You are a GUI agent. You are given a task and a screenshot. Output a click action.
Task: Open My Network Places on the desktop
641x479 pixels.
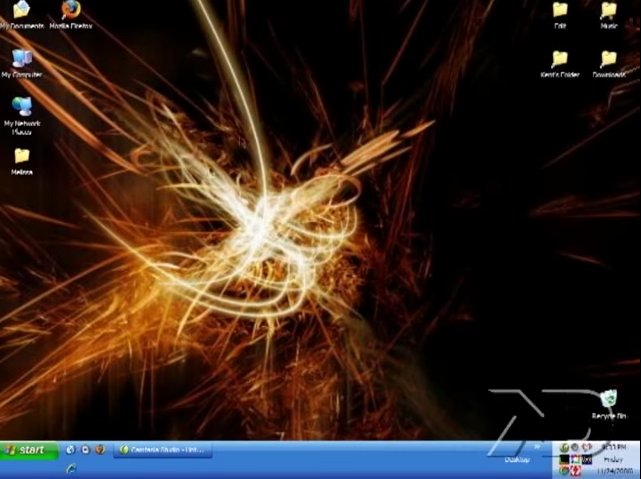(x=22, y=116)
